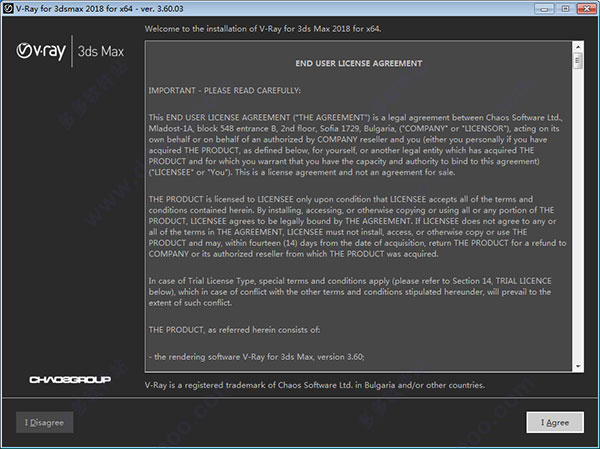Viewport: 600px width, 449px height.
Task: Click the I Agree button
Action: click(555, 422)
